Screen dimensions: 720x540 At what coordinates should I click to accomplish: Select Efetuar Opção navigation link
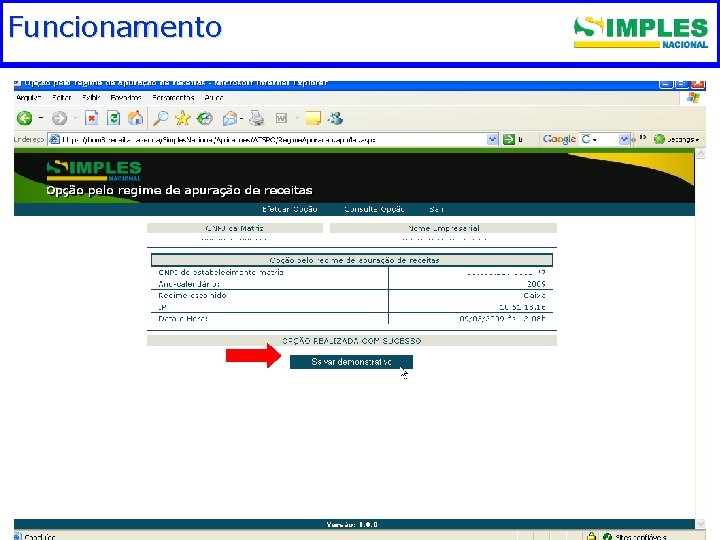290,209
